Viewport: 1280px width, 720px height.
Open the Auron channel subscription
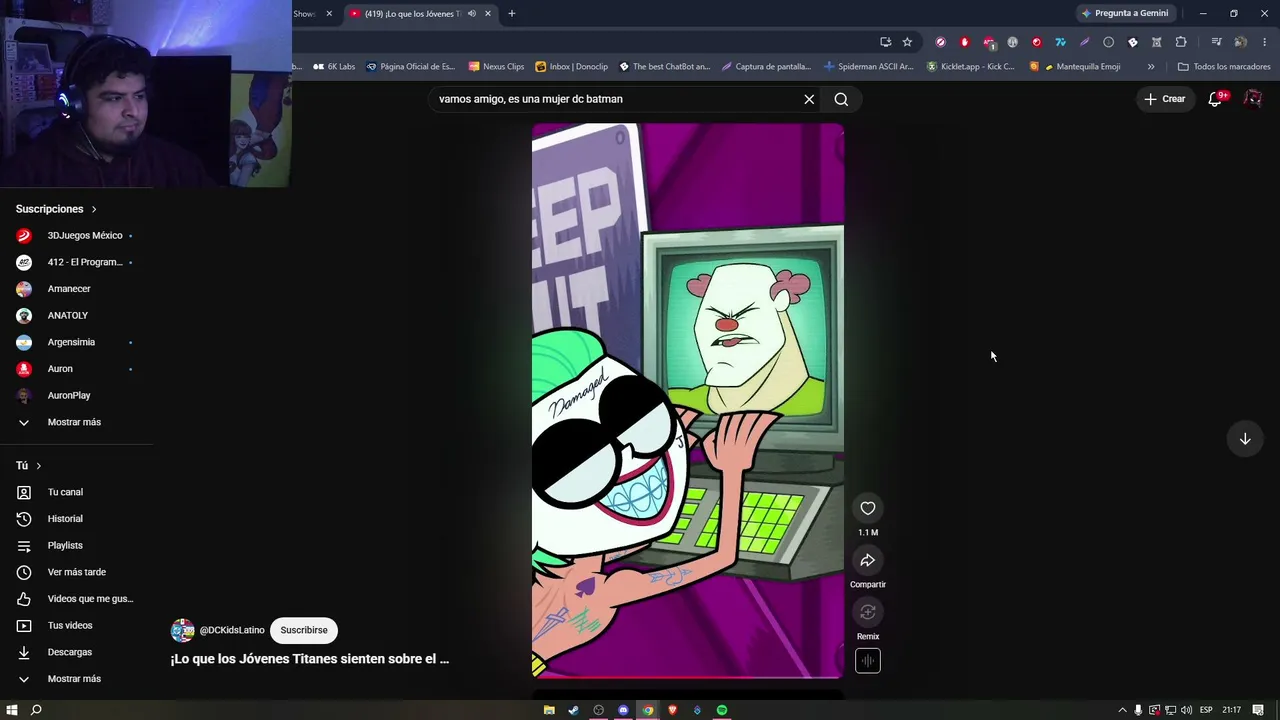point(76,369)
